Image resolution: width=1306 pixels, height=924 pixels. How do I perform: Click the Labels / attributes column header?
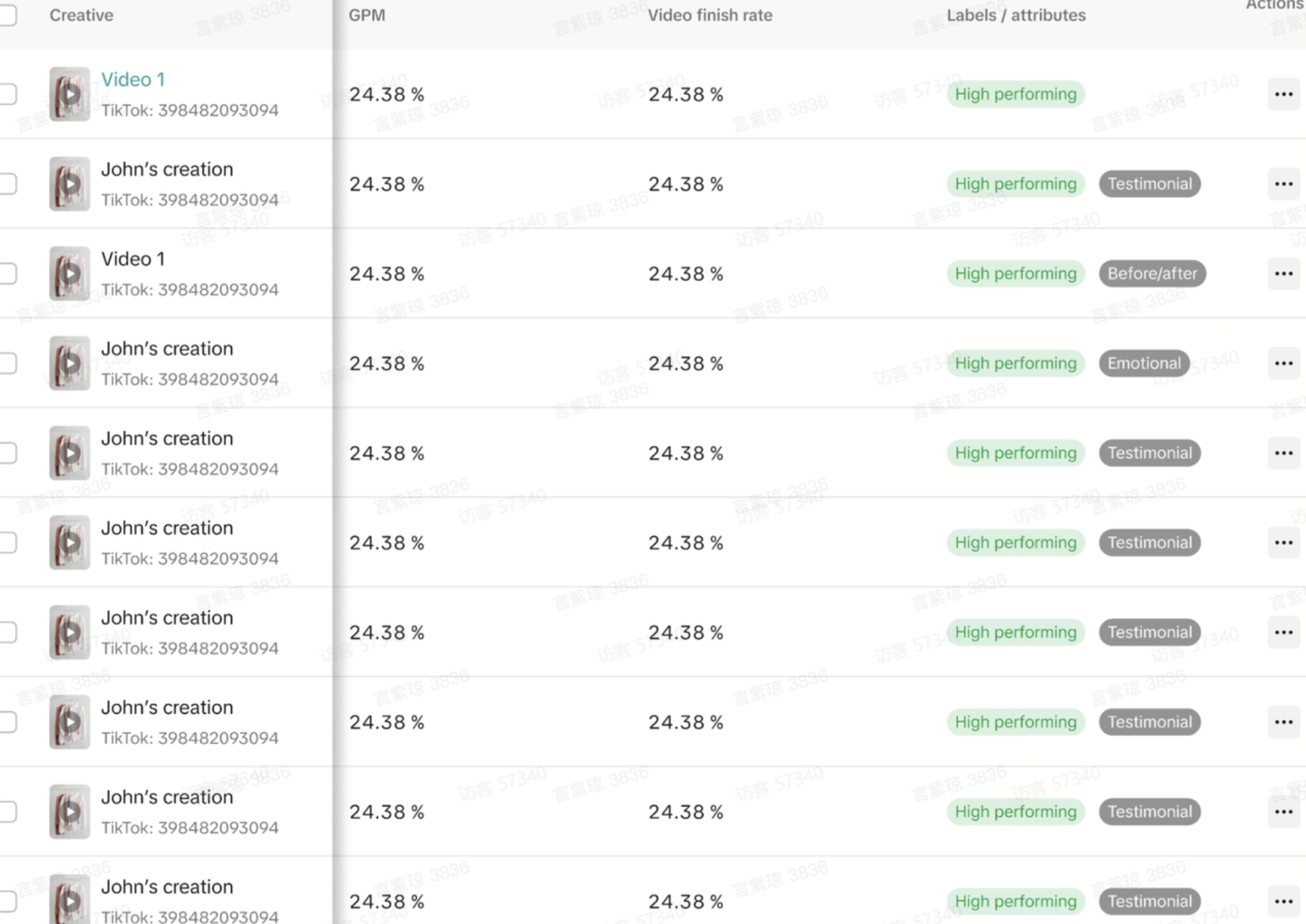[1015, 15]
